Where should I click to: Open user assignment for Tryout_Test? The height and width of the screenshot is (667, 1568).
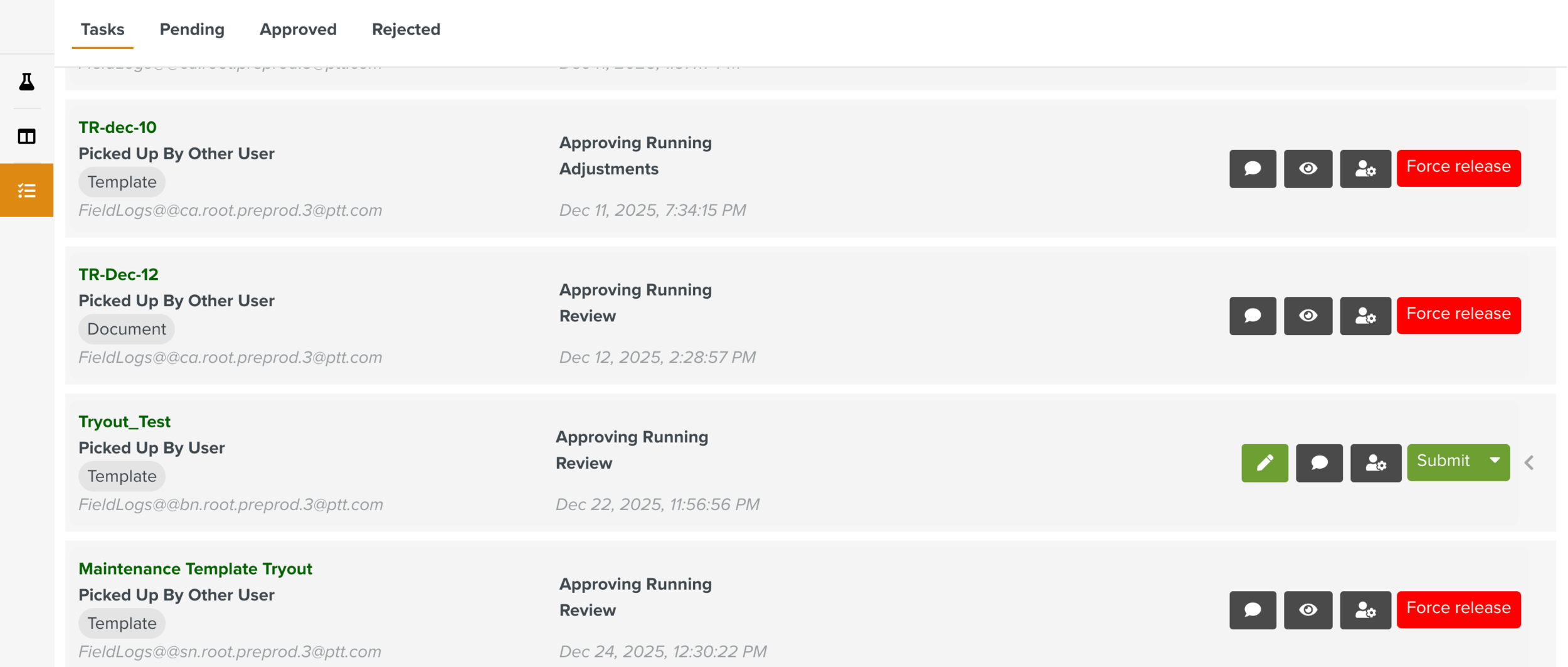1375,462
